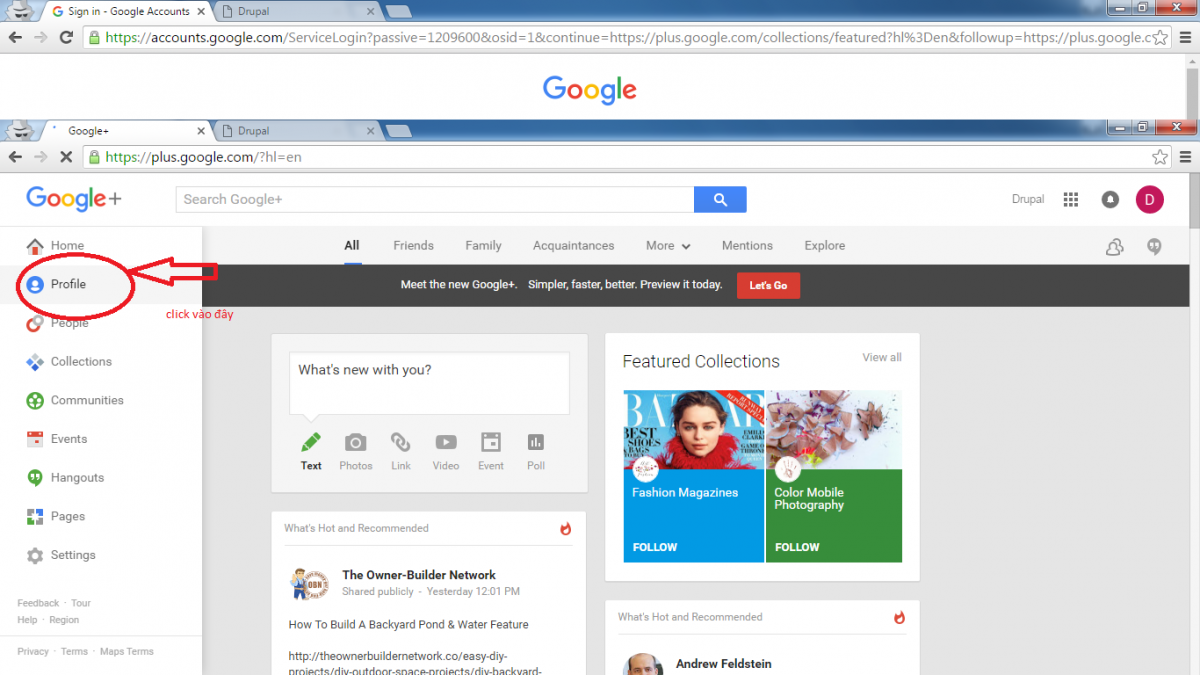Open the Photos post composer icon
This screenshot has width=1200, height=675.
coord(355,445)
